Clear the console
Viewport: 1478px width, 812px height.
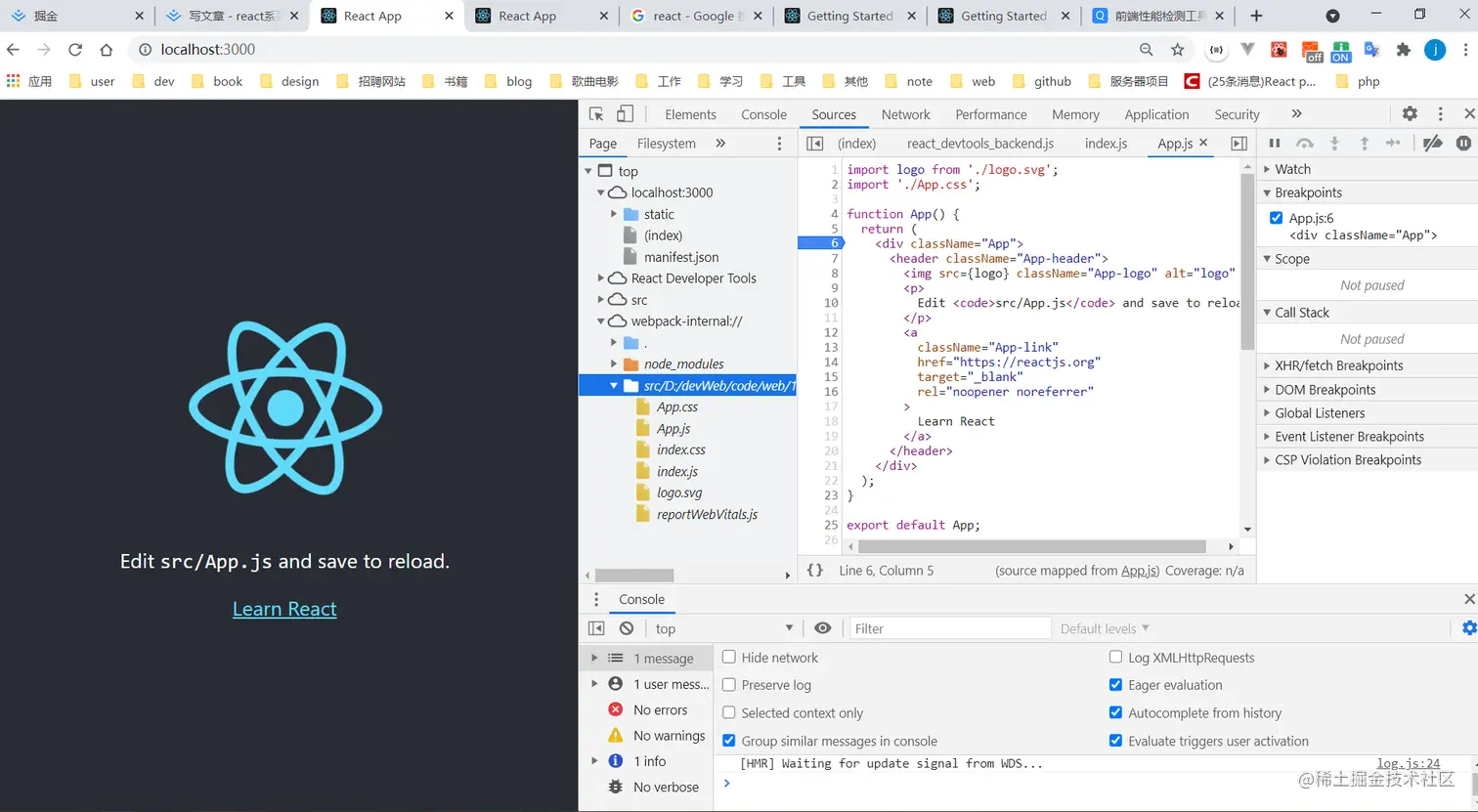[x=627, y=628]
